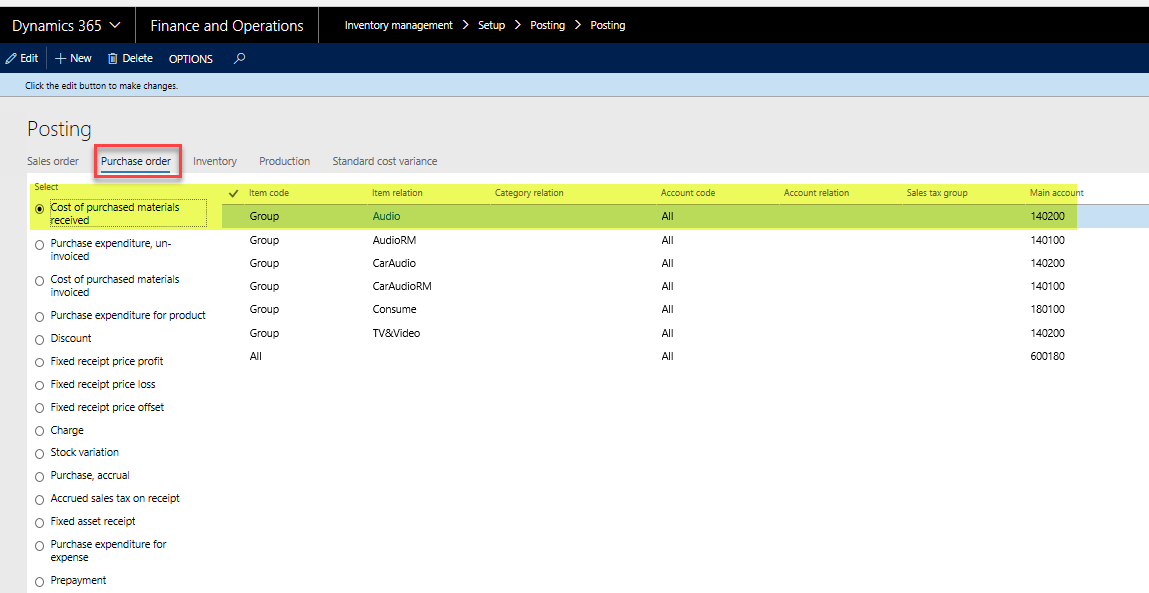Click main account 140100 in AudioRM row
Viewport: 1149px width, 593px height.
tap(1047, 240)
